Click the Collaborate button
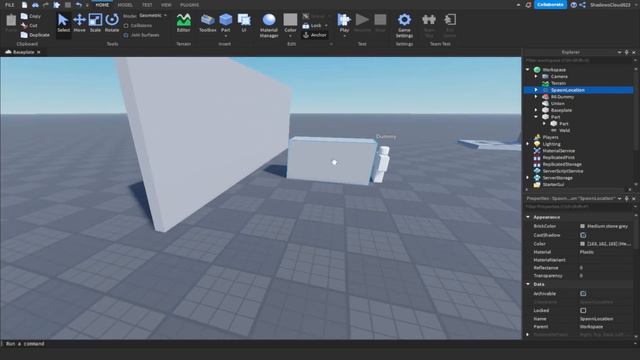640x360 pixels. [x=550, y=4]
